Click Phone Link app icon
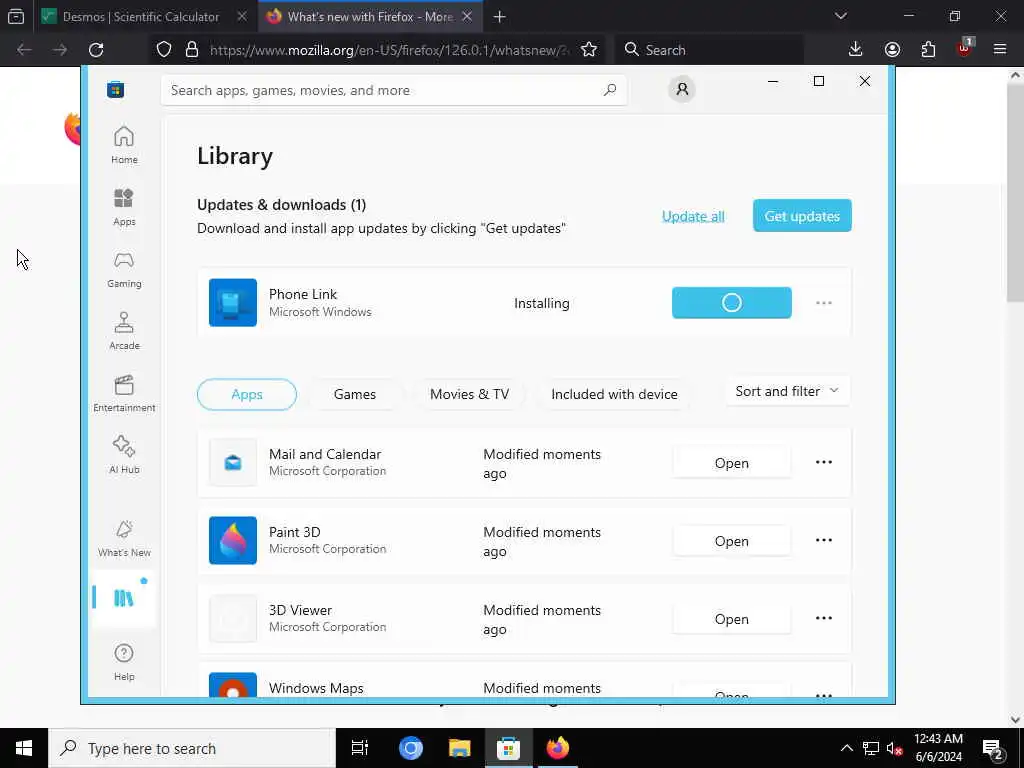This screenshot has height=768, width=1024. pyautogui.click(x=232, y=302)
